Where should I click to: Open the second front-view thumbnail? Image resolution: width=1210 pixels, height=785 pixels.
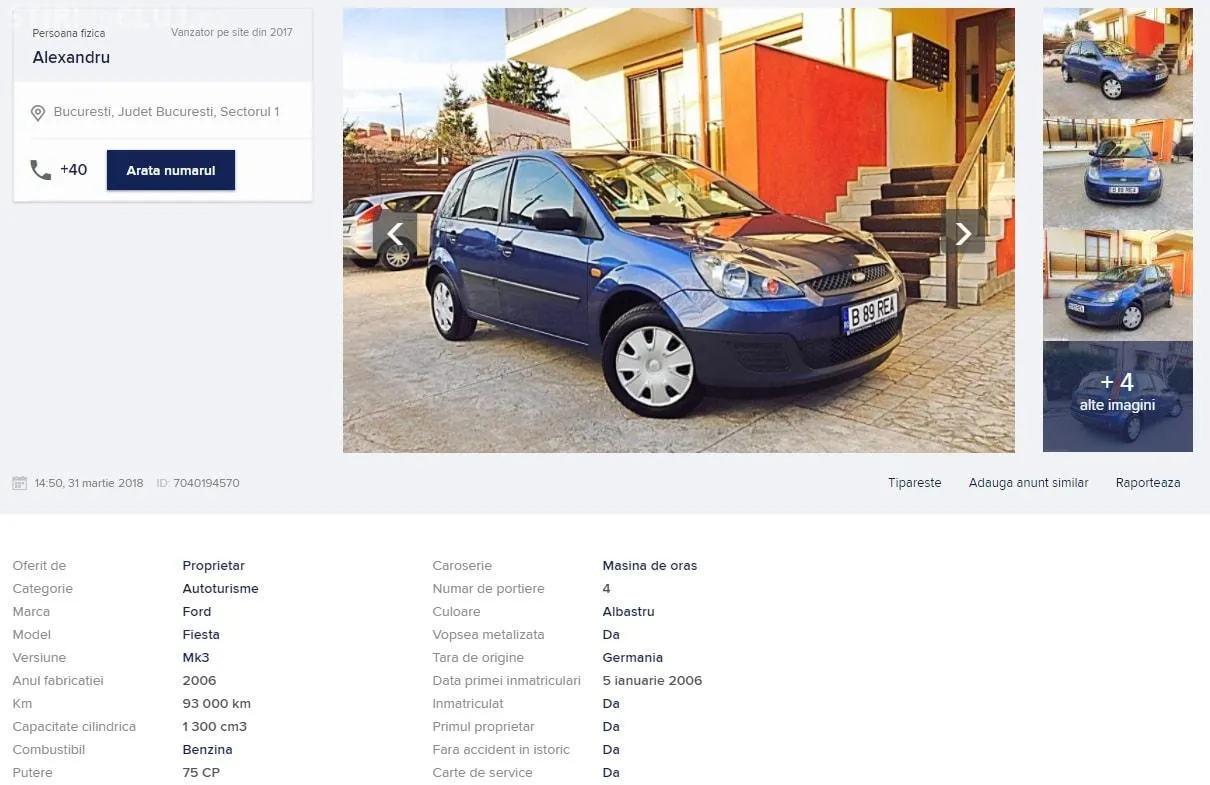pos(1118,175)
